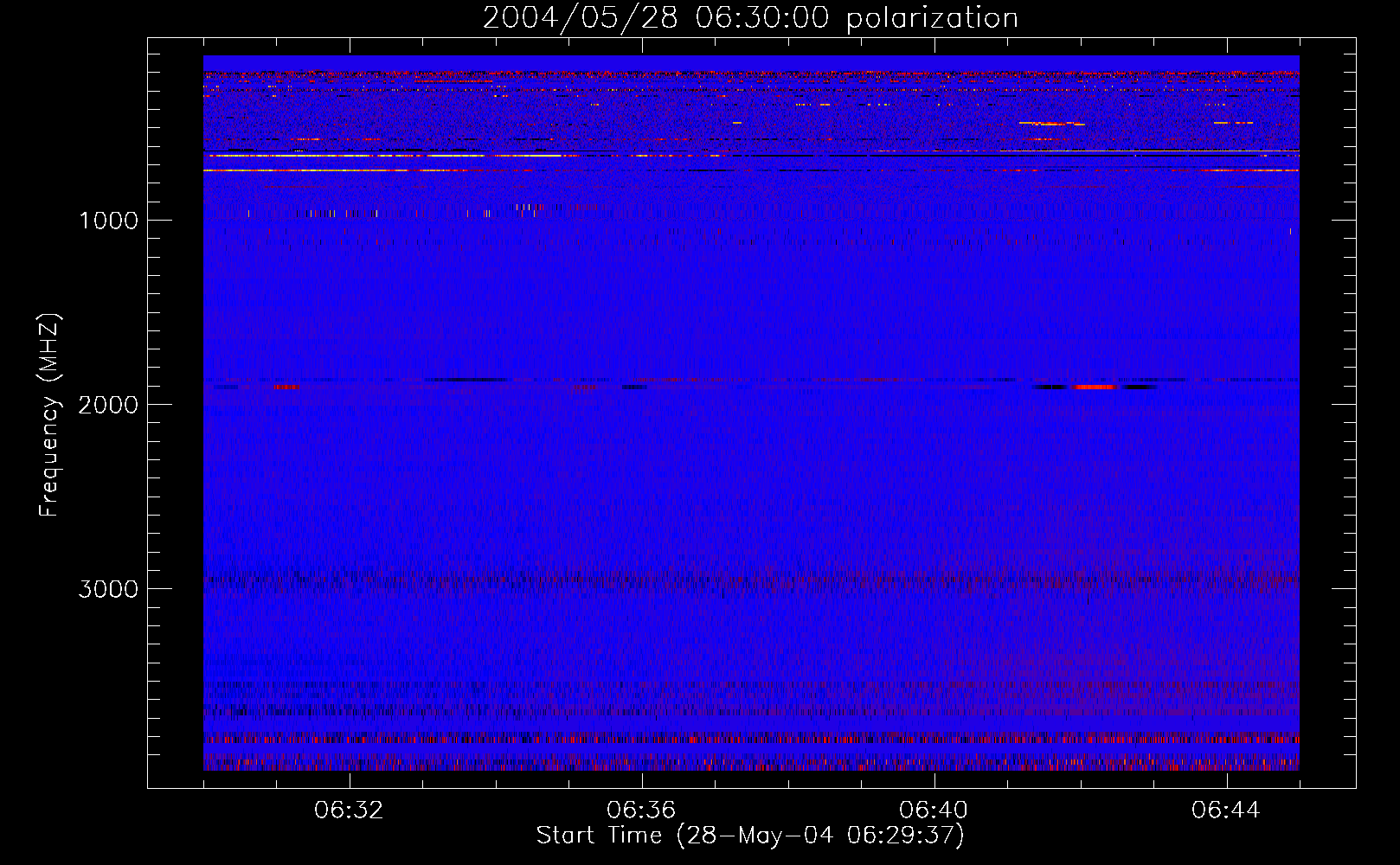Click the 06:32 time axis label
1400x865 pixels.
(349, 811)
